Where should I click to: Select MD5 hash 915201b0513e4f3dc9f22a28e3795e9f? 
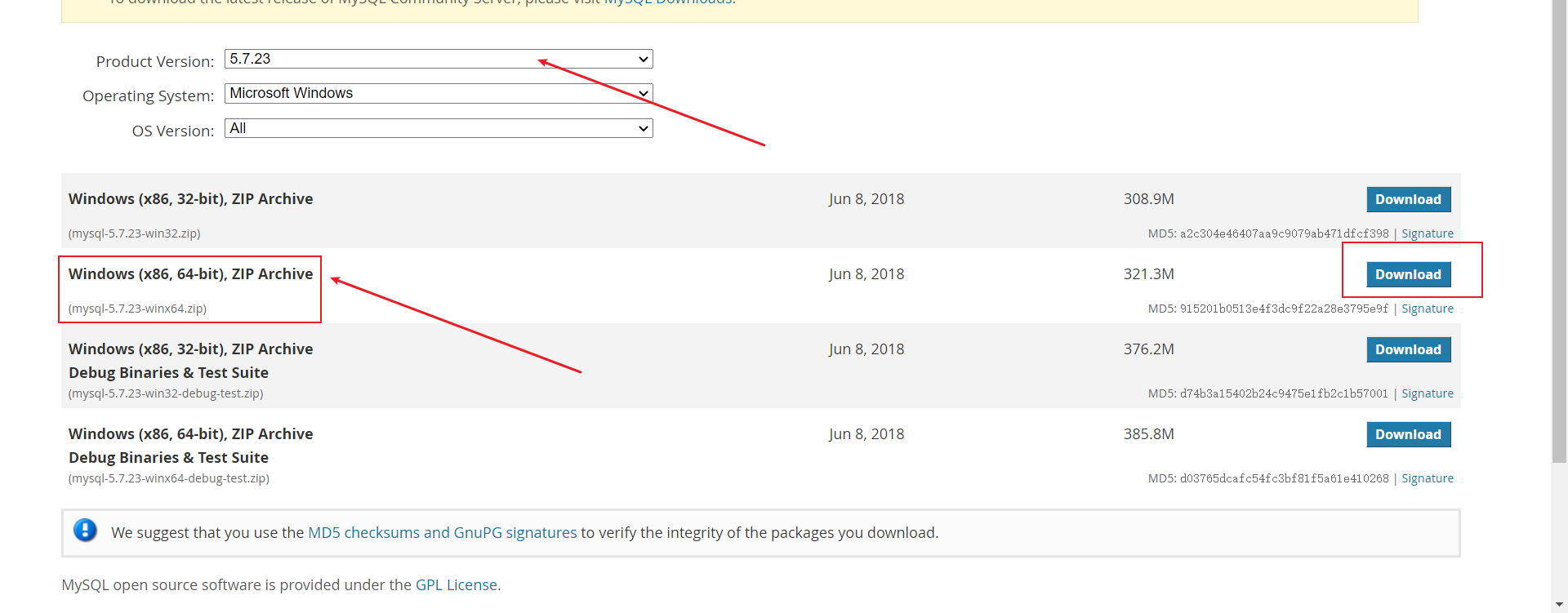click(1284, 309)
